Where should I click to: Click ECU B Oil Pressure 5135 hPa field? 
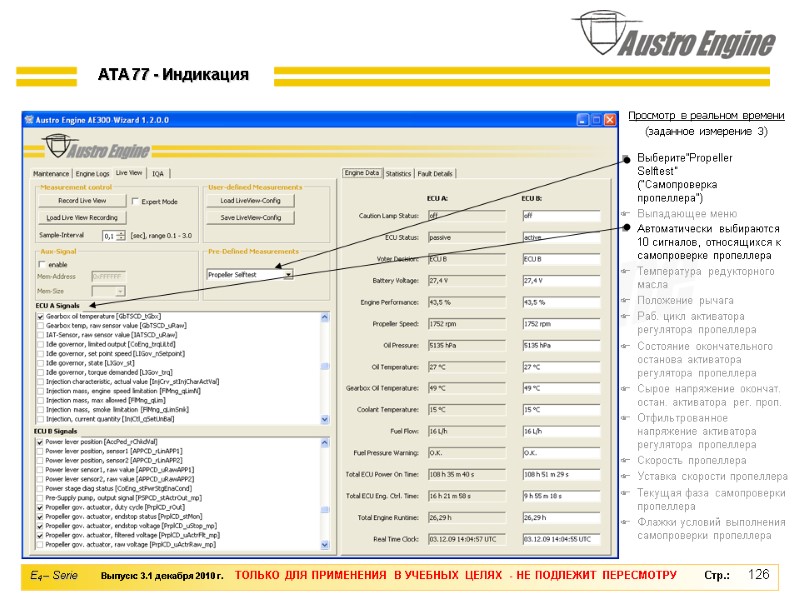point(561,345)
